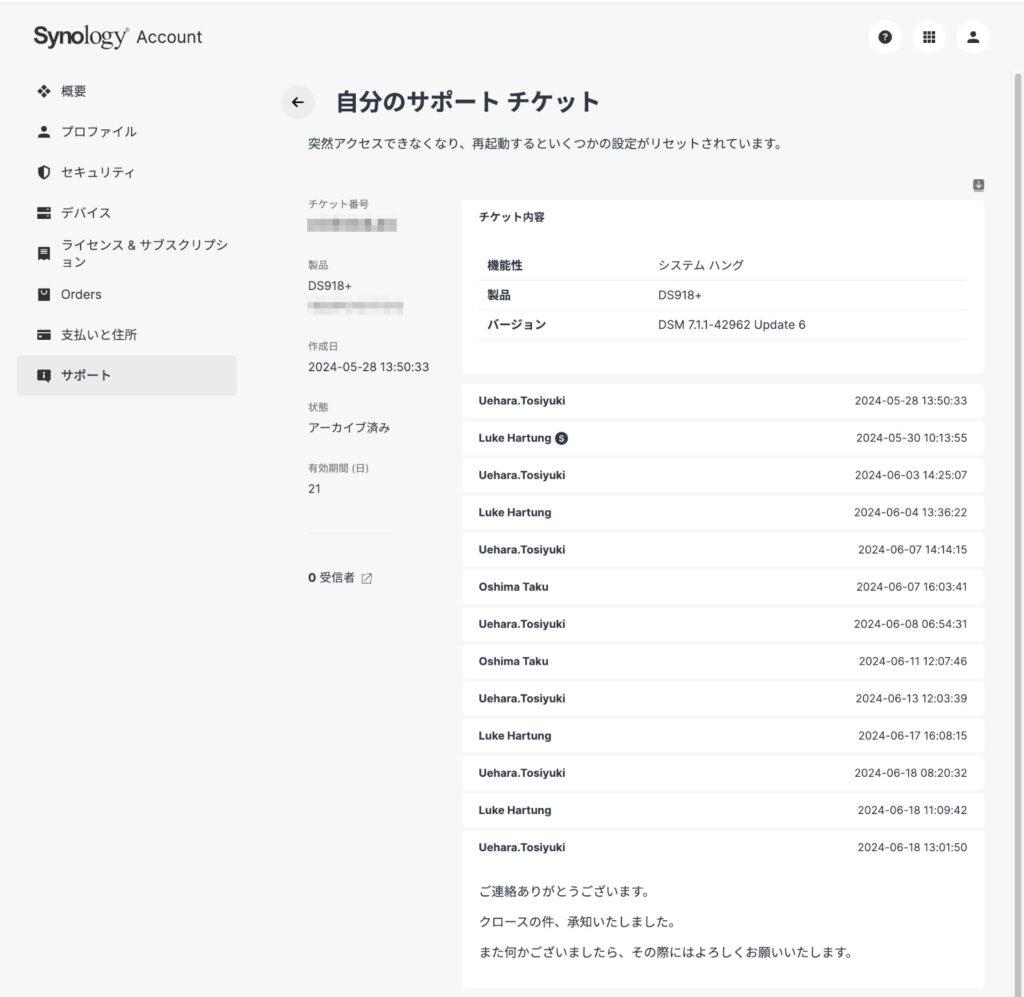Expand Luke Hartung message from 2024-06-17 16:08:15
Image resolution: width=1024 pixels, height=997 pixels.
pyautogui.click(x=722, y=736)
